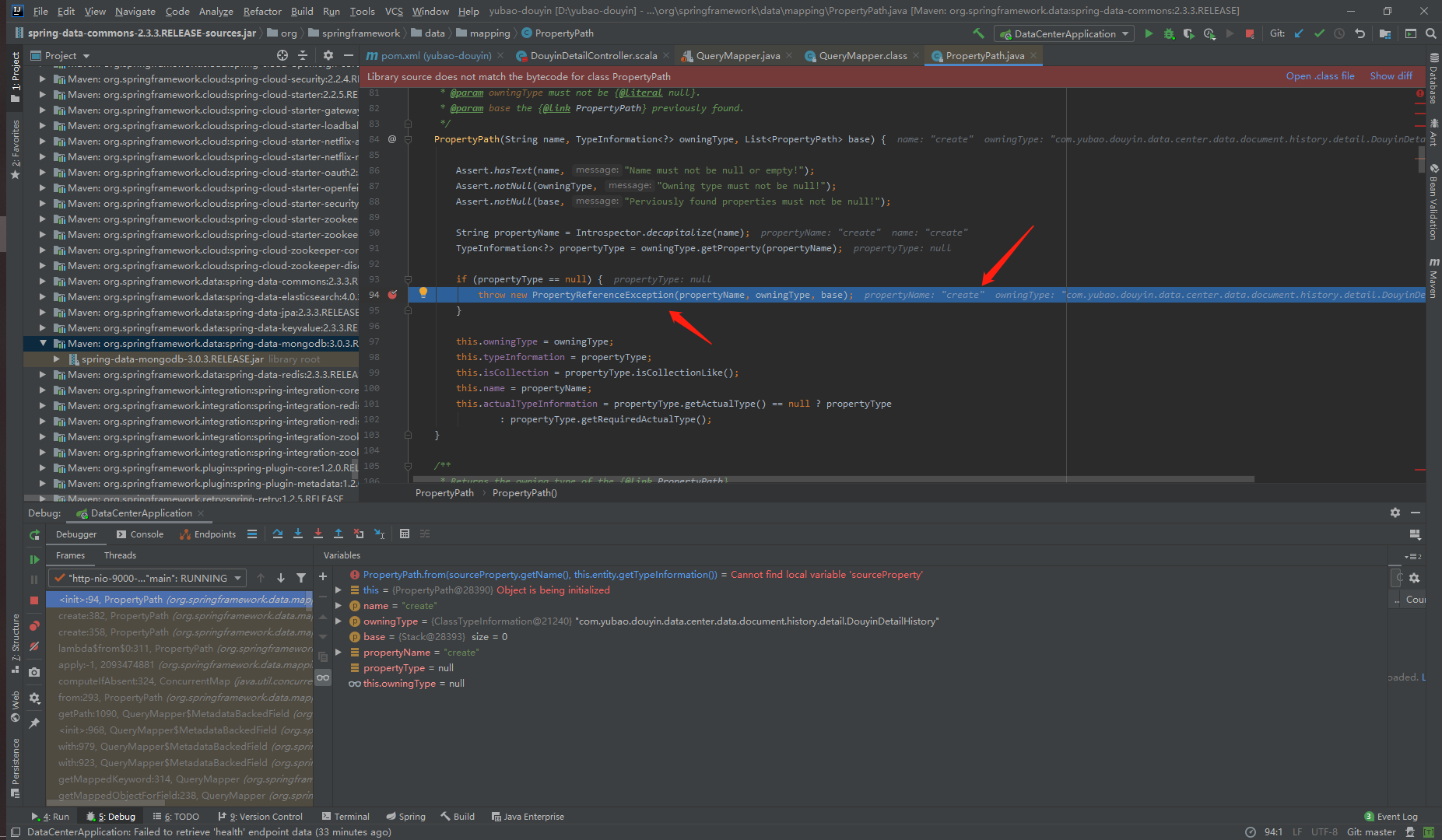1442x840 pixels.
Task: Stop the debug session red square
Action: (34, 600)
